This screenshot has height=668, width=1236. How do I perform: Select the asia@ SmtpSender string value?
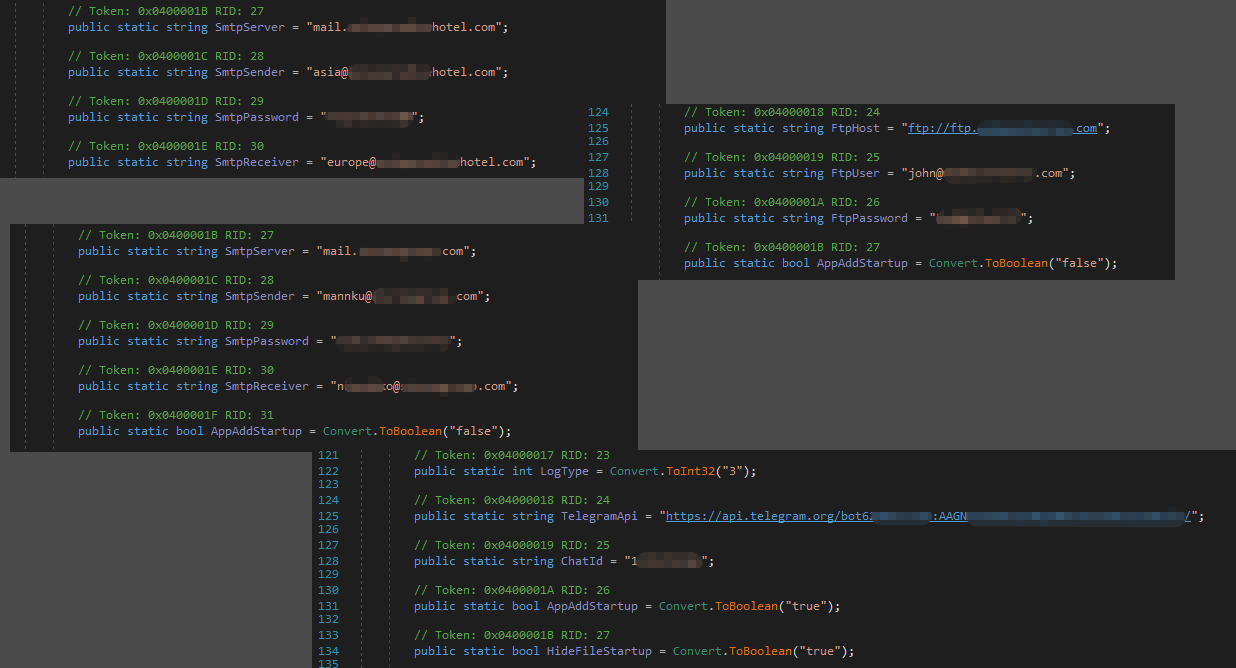click(413, 72)
